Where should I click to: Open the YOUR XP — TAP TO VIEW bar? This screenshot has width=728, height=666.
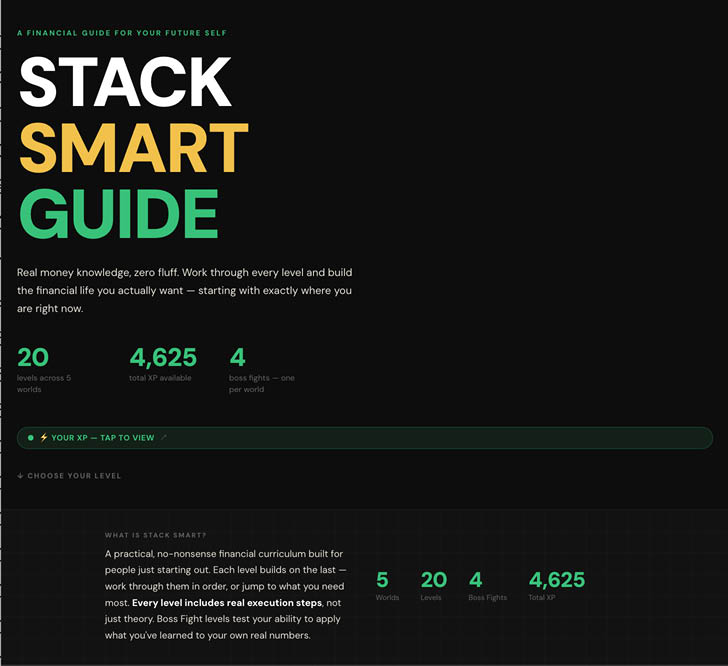pos(364,437)
